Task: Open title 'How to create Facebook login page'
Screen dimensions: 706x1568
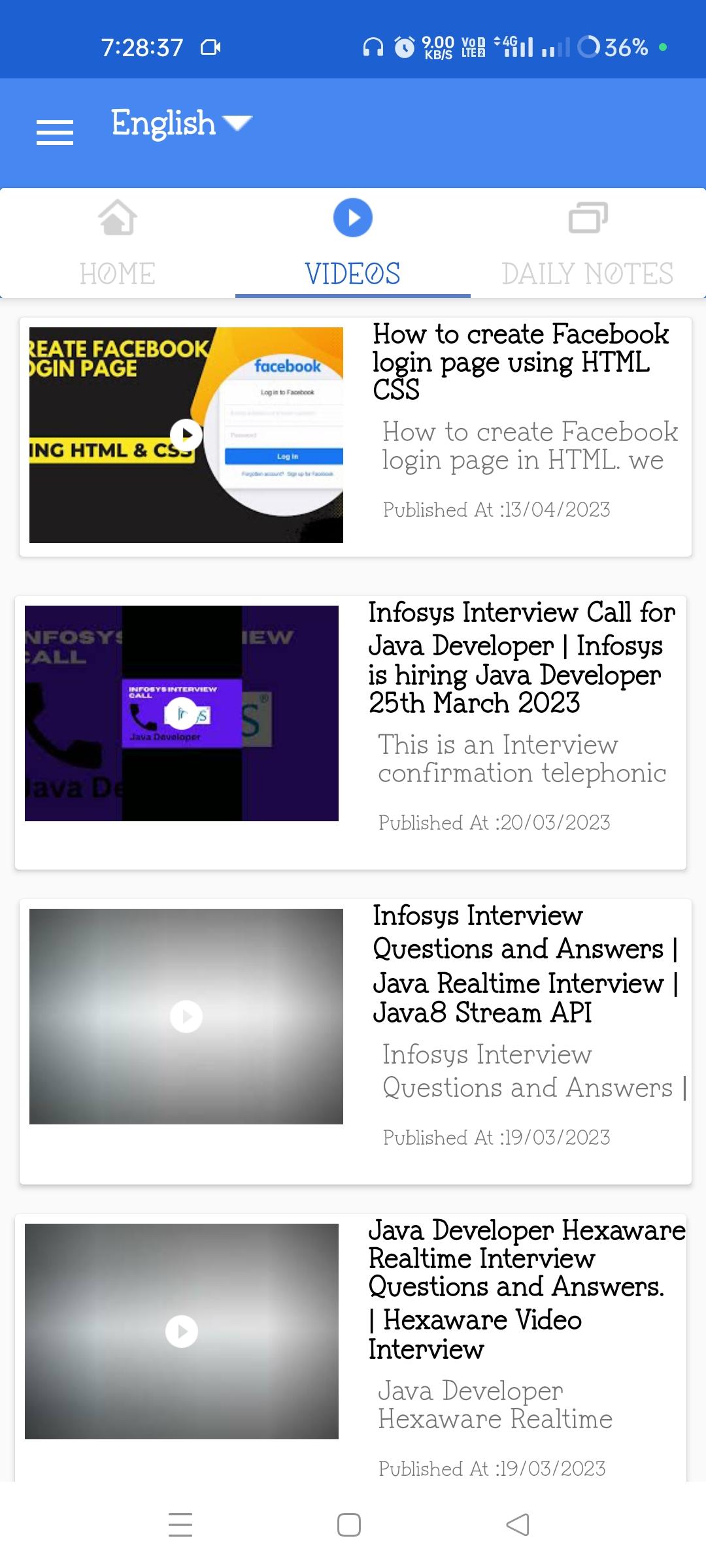Action: coord(521,362)
